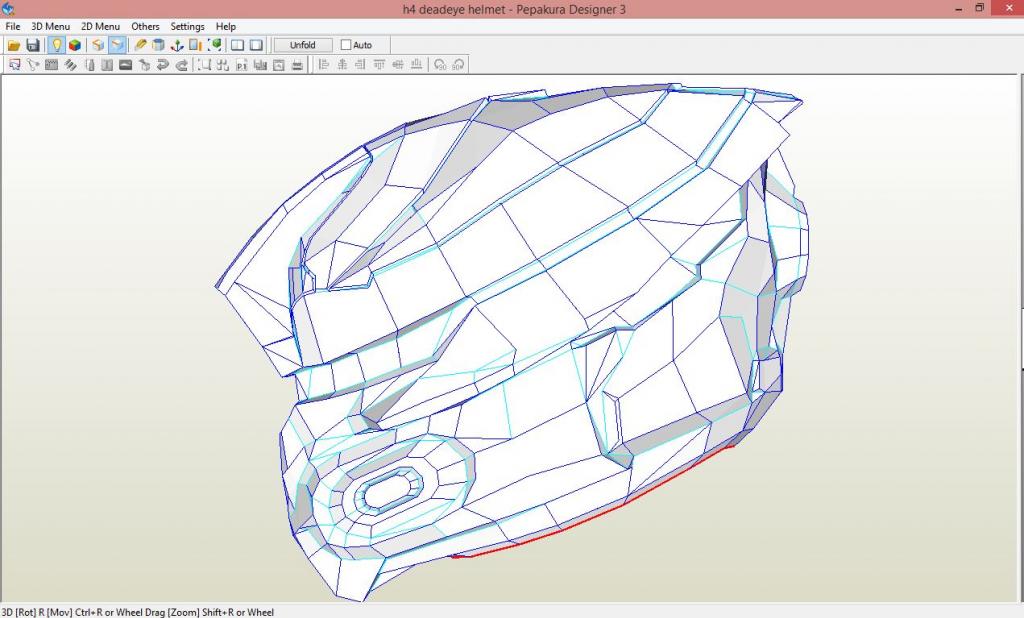Open the Others menu
The width and height of the screenshot is (1024, 618).
tap(145, 26)
